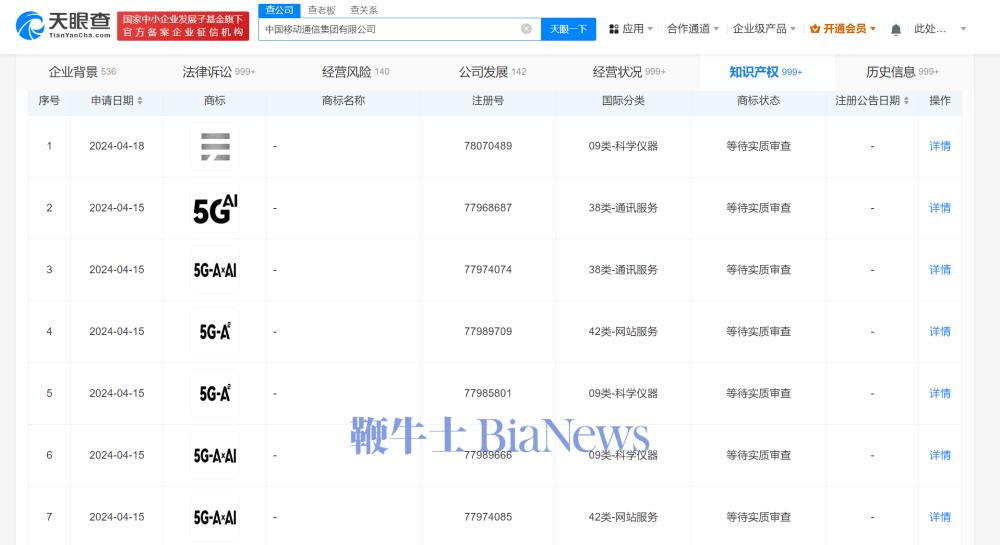
Task: Click the 注册号 column header
Action: point(488,101)
